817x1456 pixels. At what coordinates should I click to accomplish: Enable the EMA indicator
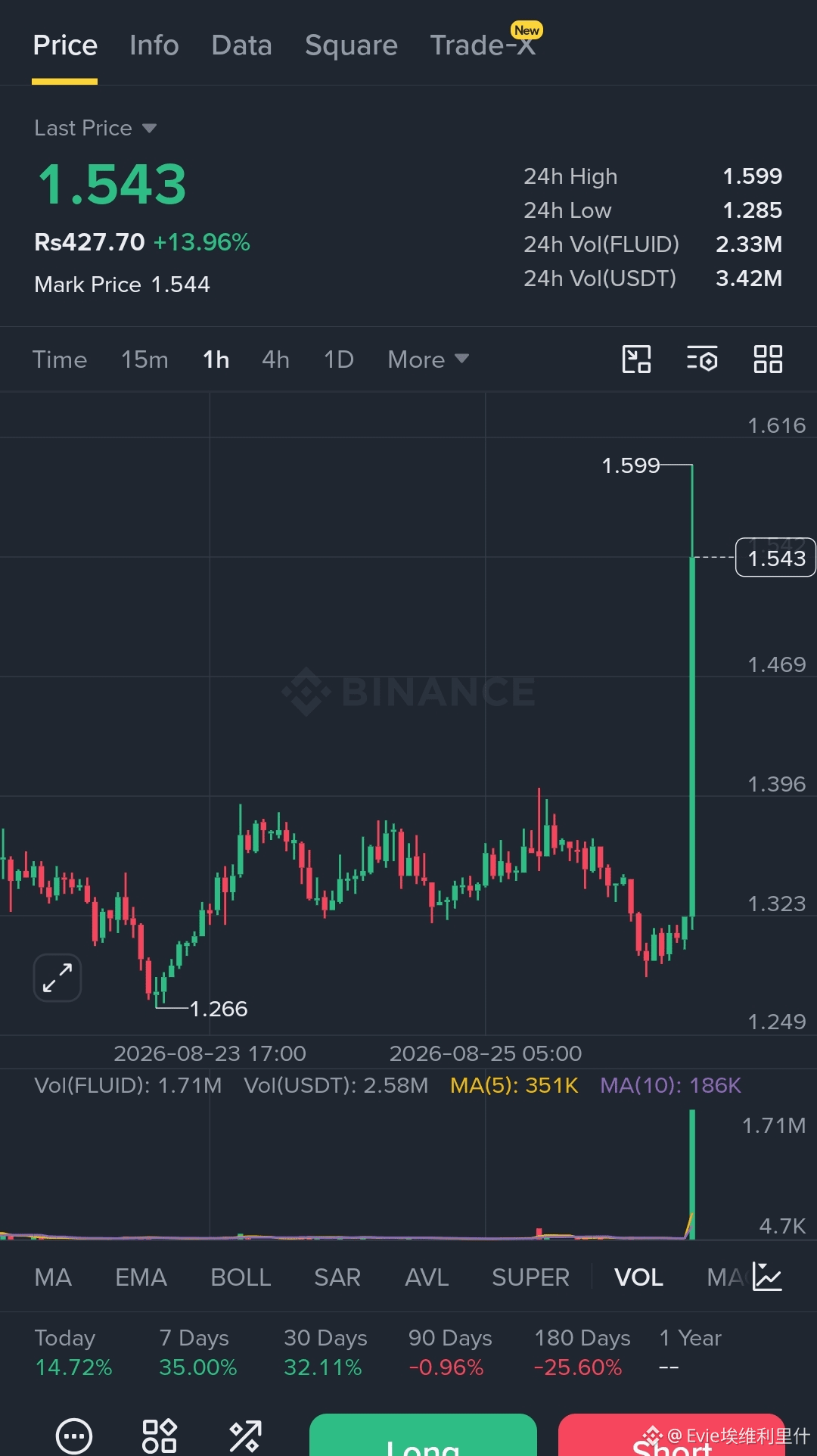[x=141, y=1277]
